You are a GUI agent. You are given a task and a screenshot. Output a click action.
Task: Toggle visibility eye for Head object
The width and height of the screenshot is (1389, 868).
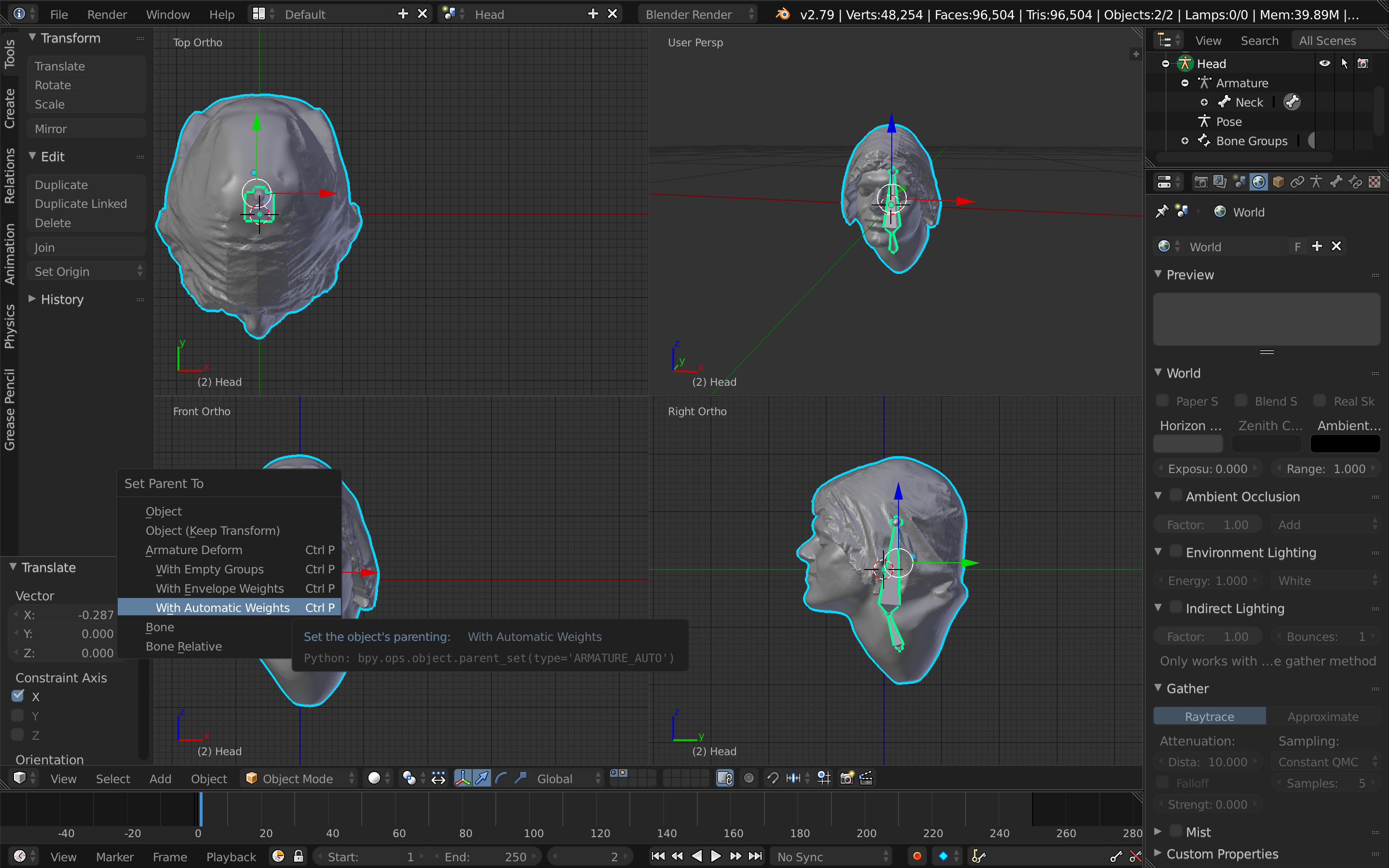click(x=1325, y=64)
